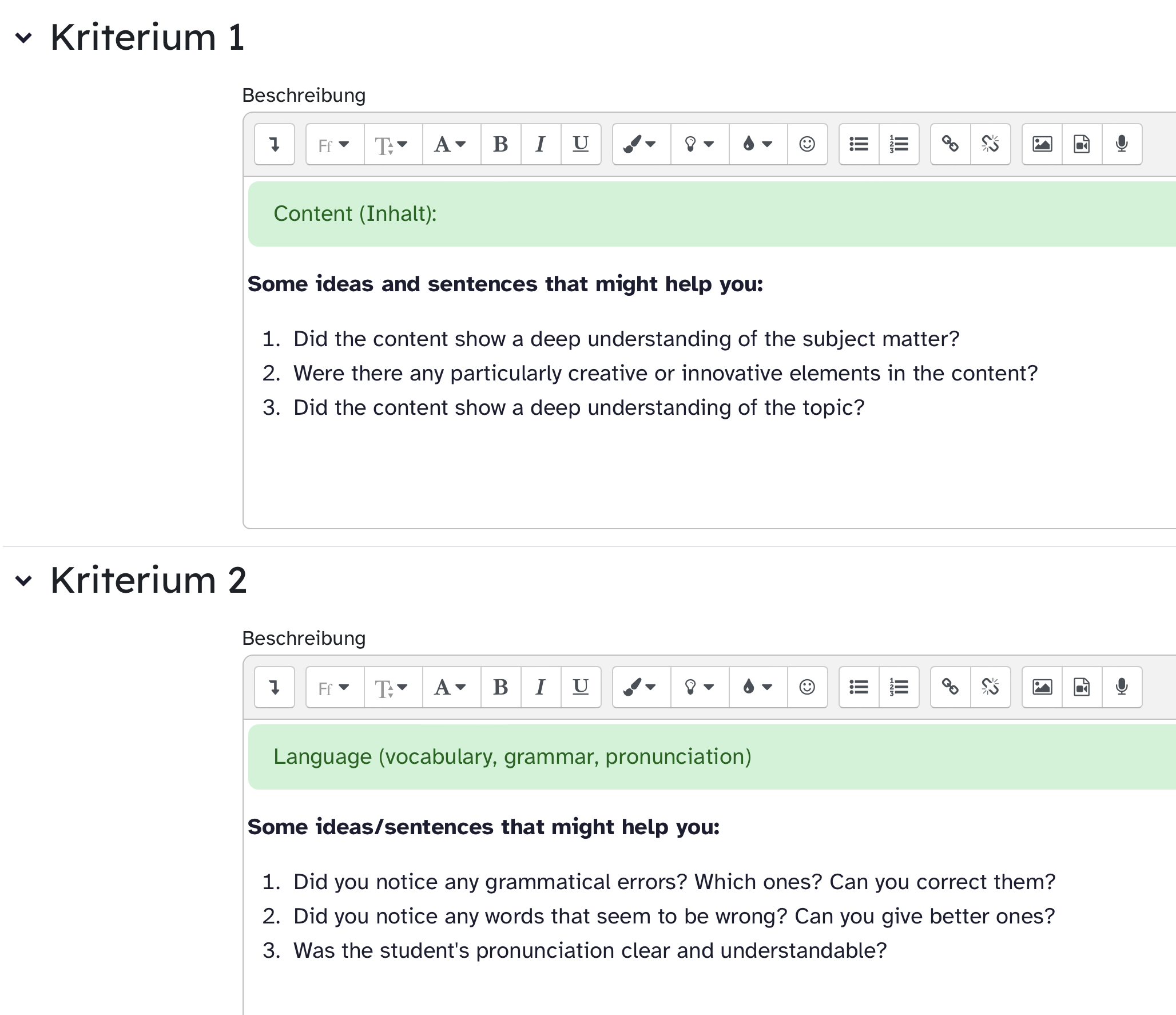1176x1015 pixels.
Task: Insert link in Kriterium 1 editor
Action: tap(950, 144)
